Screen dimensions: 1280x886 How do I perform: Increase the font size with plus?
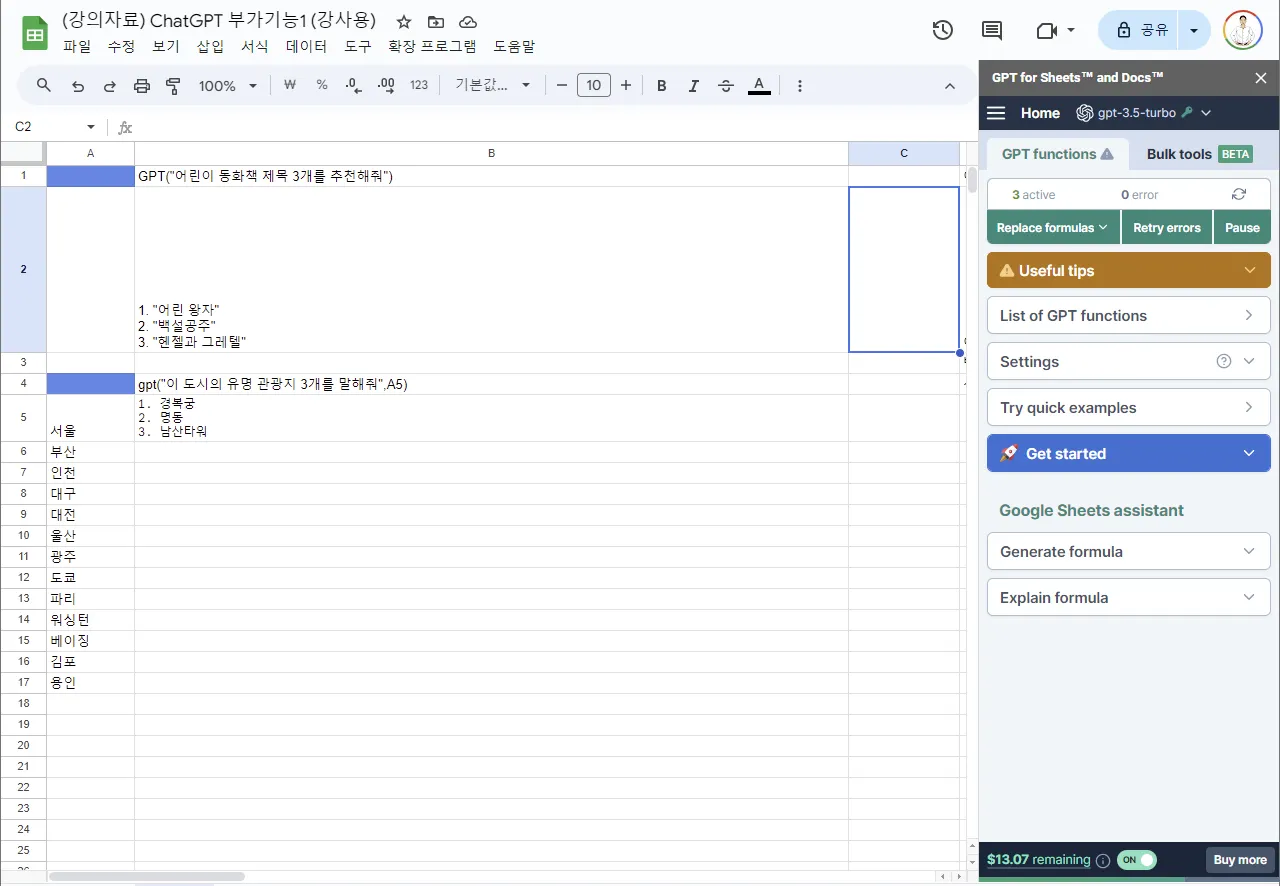pyautogui.click(x=626, y=86)
